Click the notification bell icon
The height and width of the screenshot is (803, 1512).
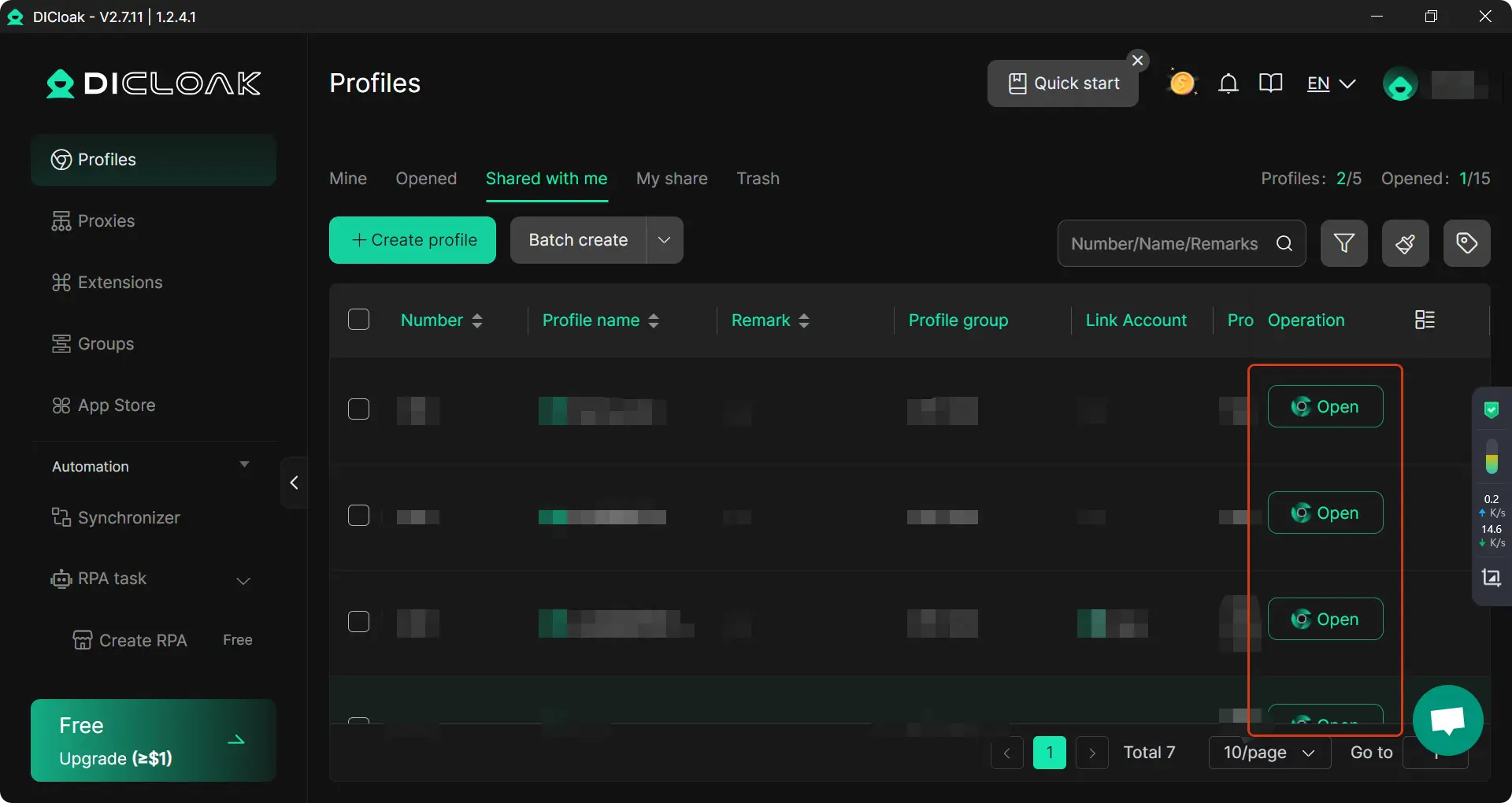(1228, 83)
